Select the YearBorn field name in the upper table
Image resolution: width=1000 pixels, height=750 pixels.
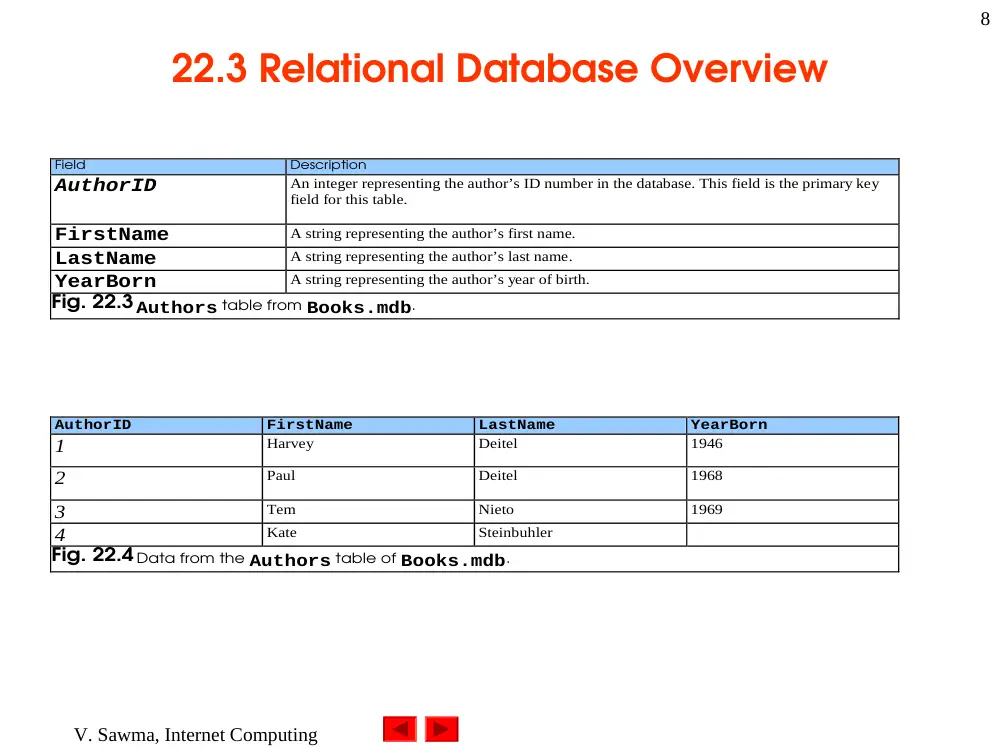168,282
